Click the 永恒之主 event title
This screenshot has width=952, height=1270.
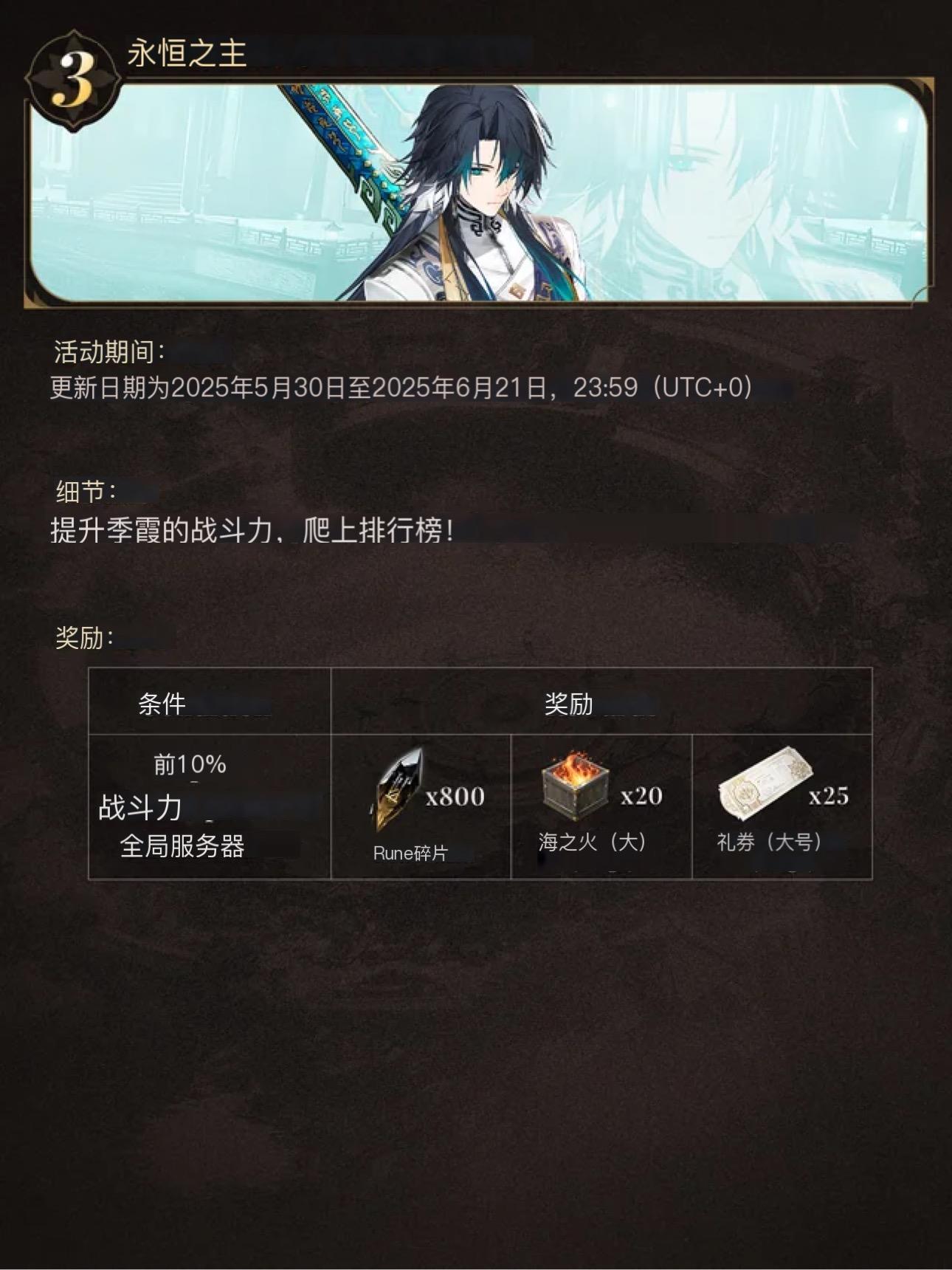[x=187, y=54]
